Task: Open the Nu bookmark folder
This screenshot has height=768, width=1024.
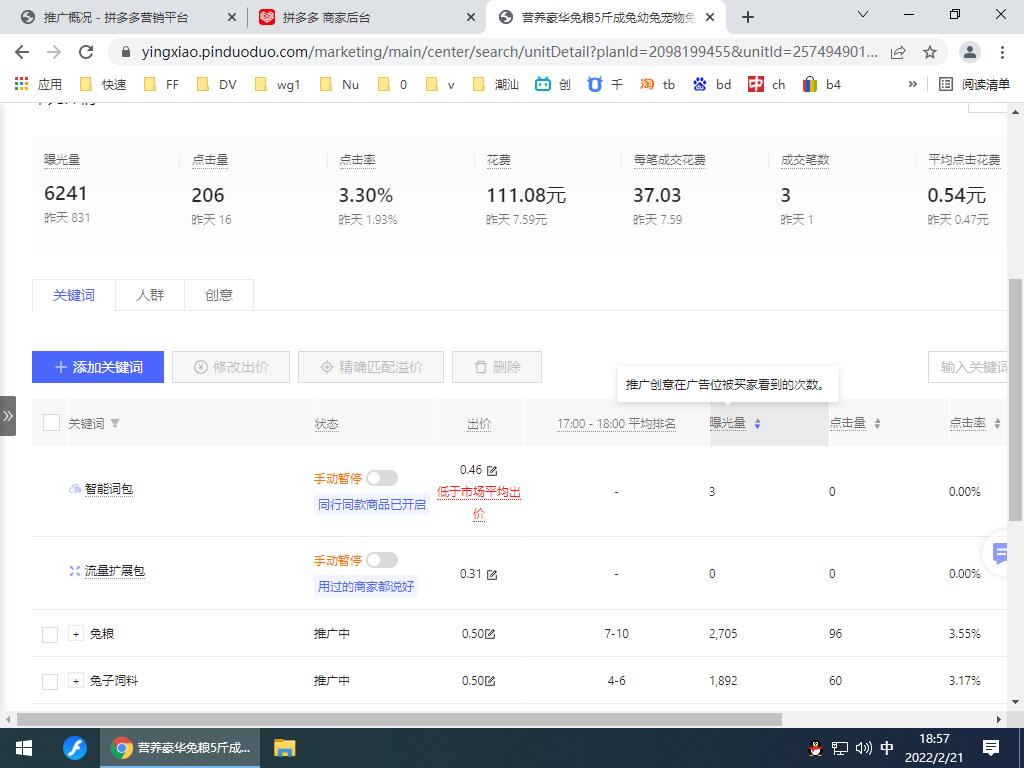Action: [339, 84]
